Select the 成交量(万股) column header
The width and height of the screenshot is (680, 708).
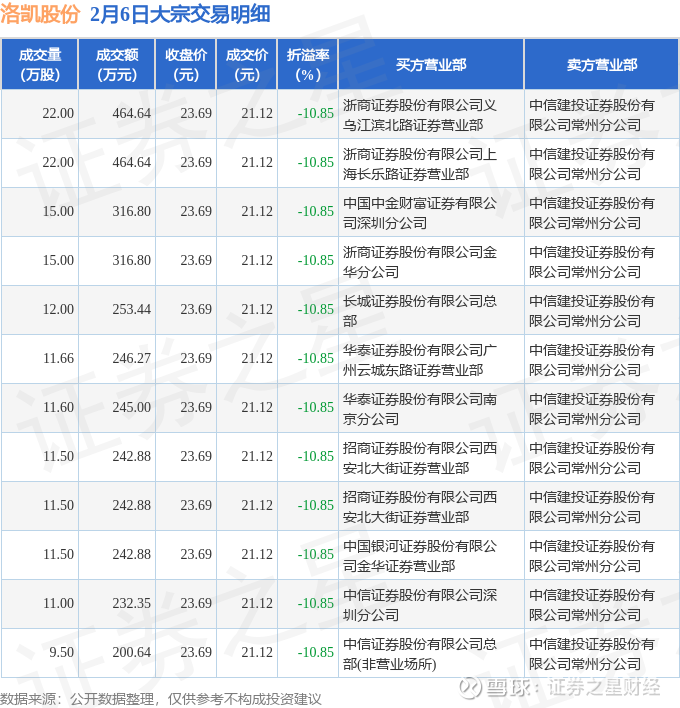point(40,65)
